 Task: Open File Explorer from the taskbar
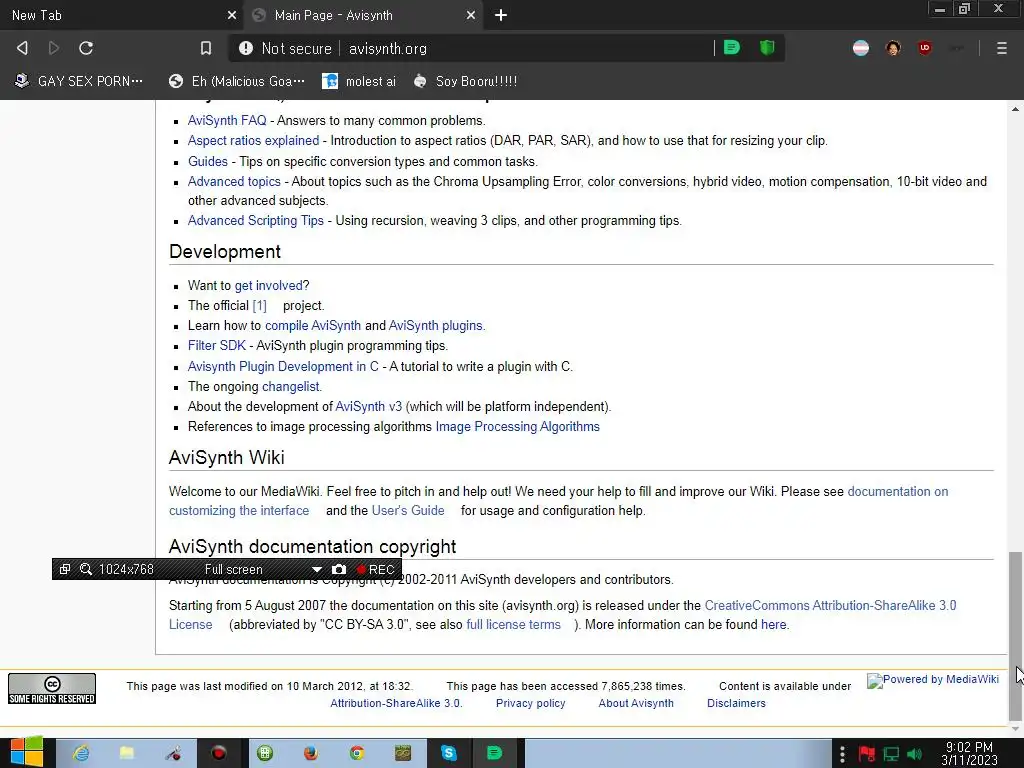tap(127, 754)
